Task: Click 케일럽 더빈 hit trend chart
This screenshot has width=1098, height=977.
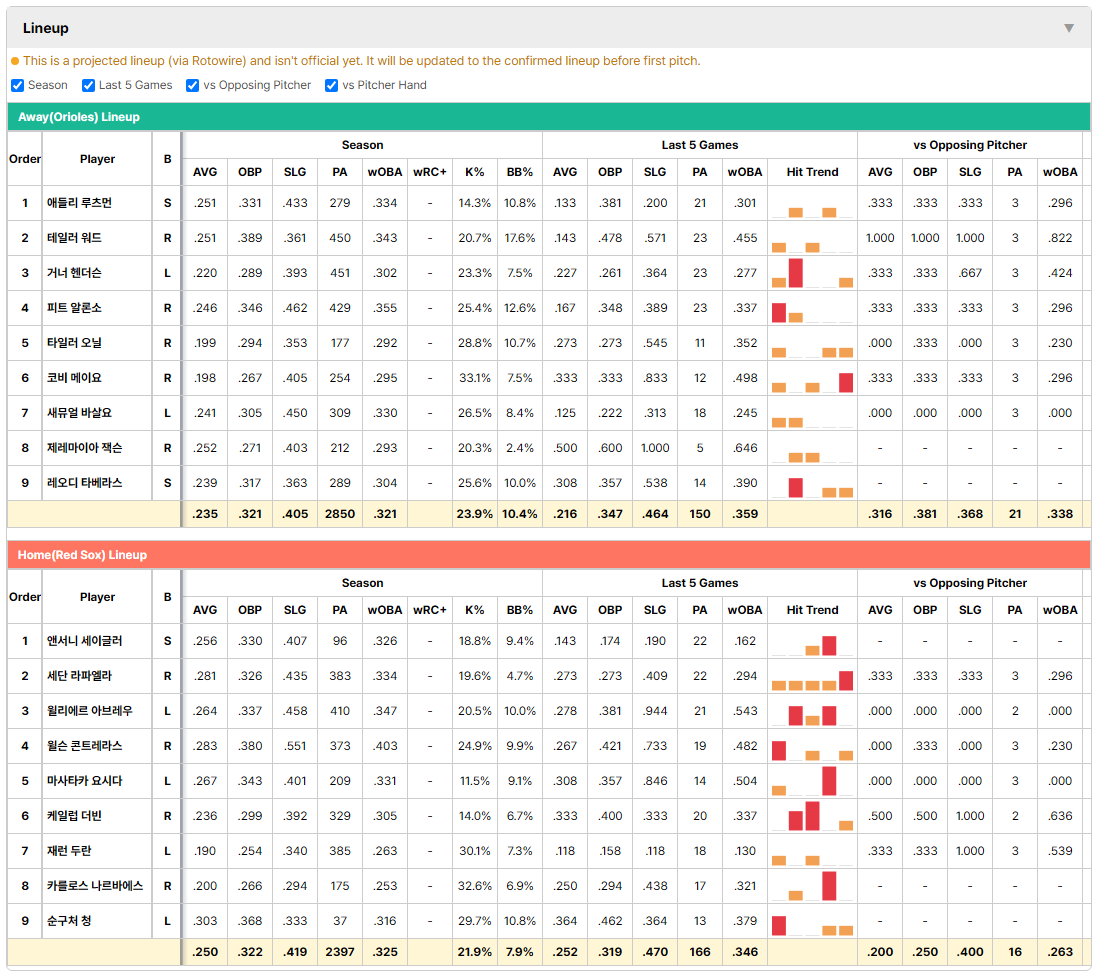Action: coord(812,816)
